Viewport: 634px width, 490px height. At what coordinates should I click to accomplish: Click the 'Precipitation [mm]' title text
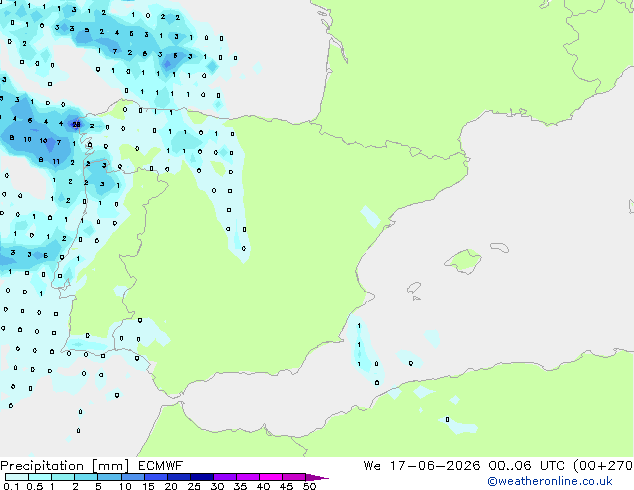[65, 466]
